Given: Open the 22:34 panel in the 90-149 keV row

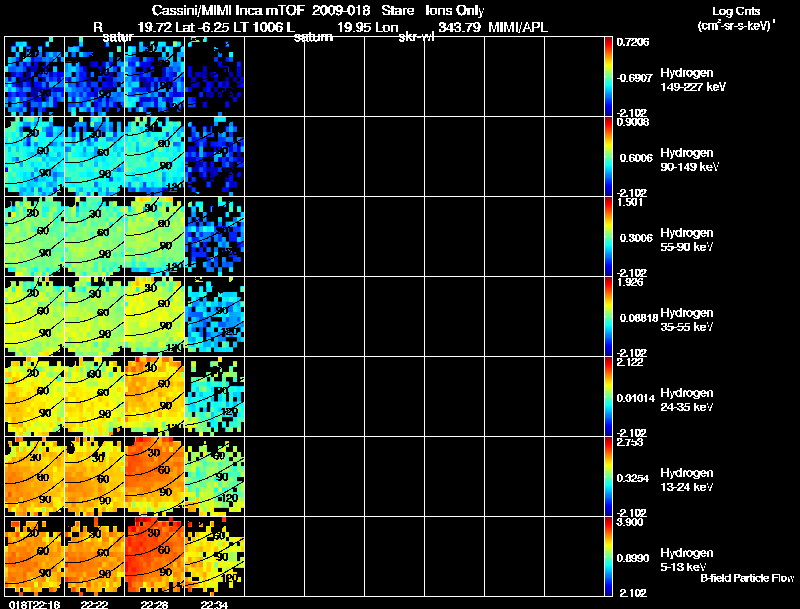Looking at the screenshot, I should 215,156.
